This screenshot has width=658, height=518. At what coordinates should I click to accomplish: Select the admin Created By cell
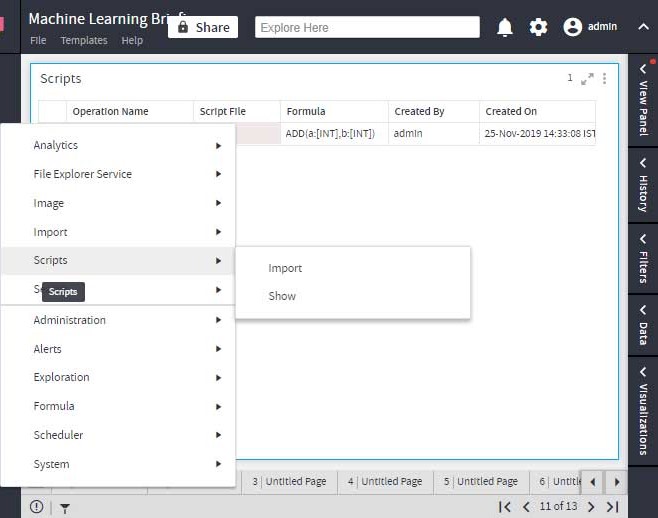click(x=433, y=134)
